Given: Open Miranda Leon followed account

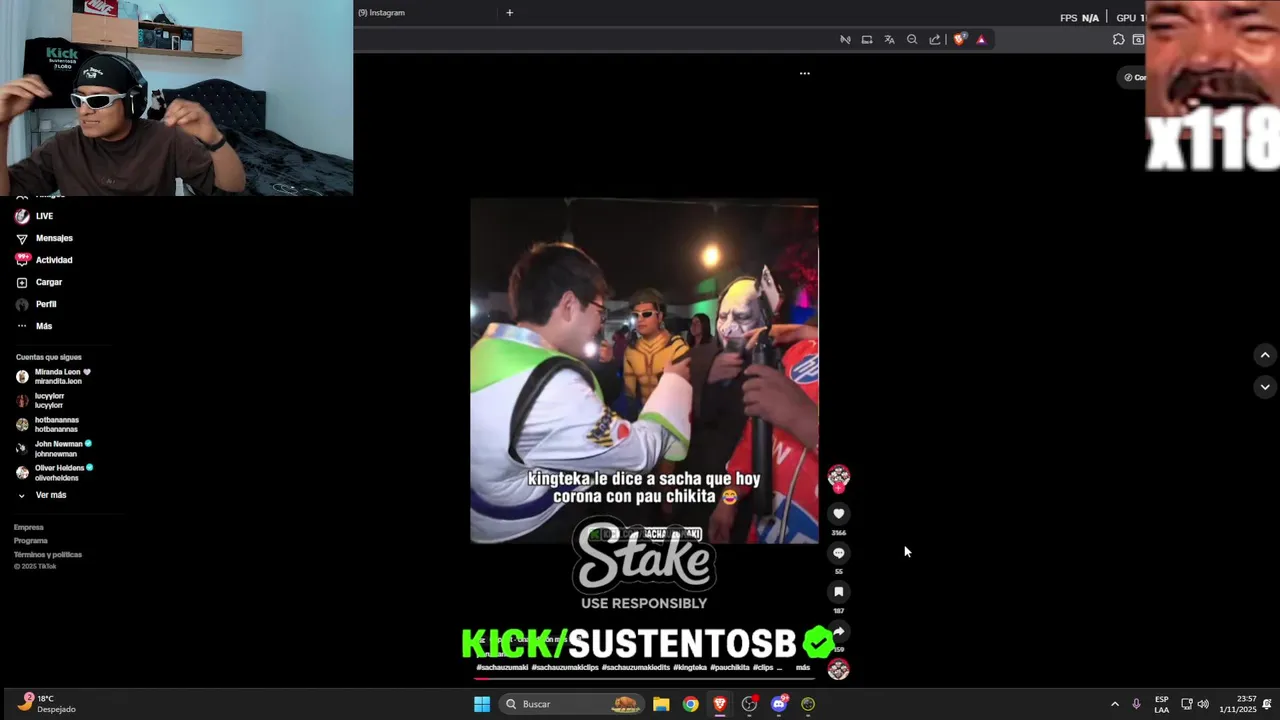Looking at the screenshot, I should pyautogui.click(x=53, y=376).
